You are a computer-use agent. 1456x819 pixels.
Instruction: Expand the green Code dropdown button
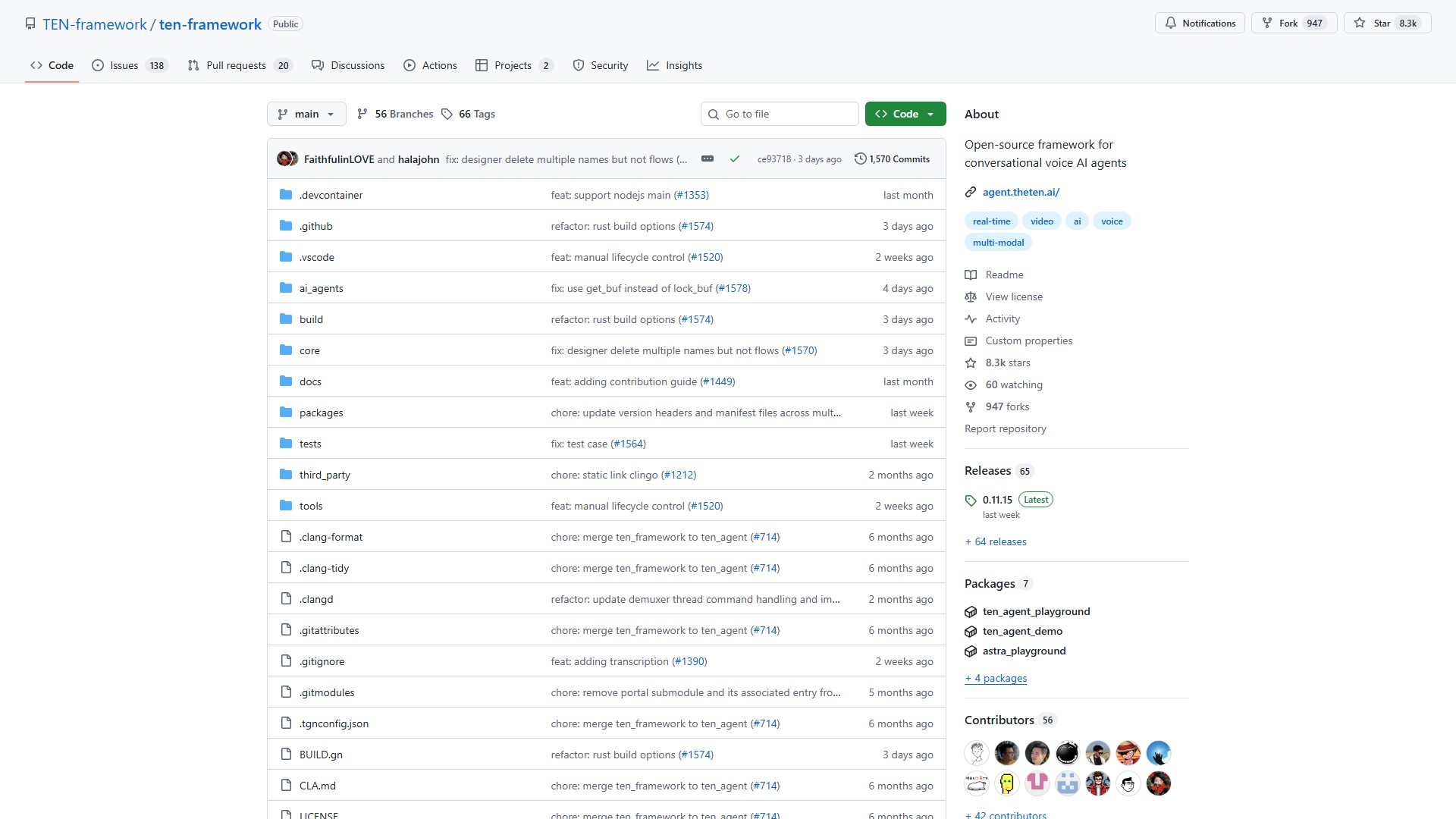click(x=905, y=115)
